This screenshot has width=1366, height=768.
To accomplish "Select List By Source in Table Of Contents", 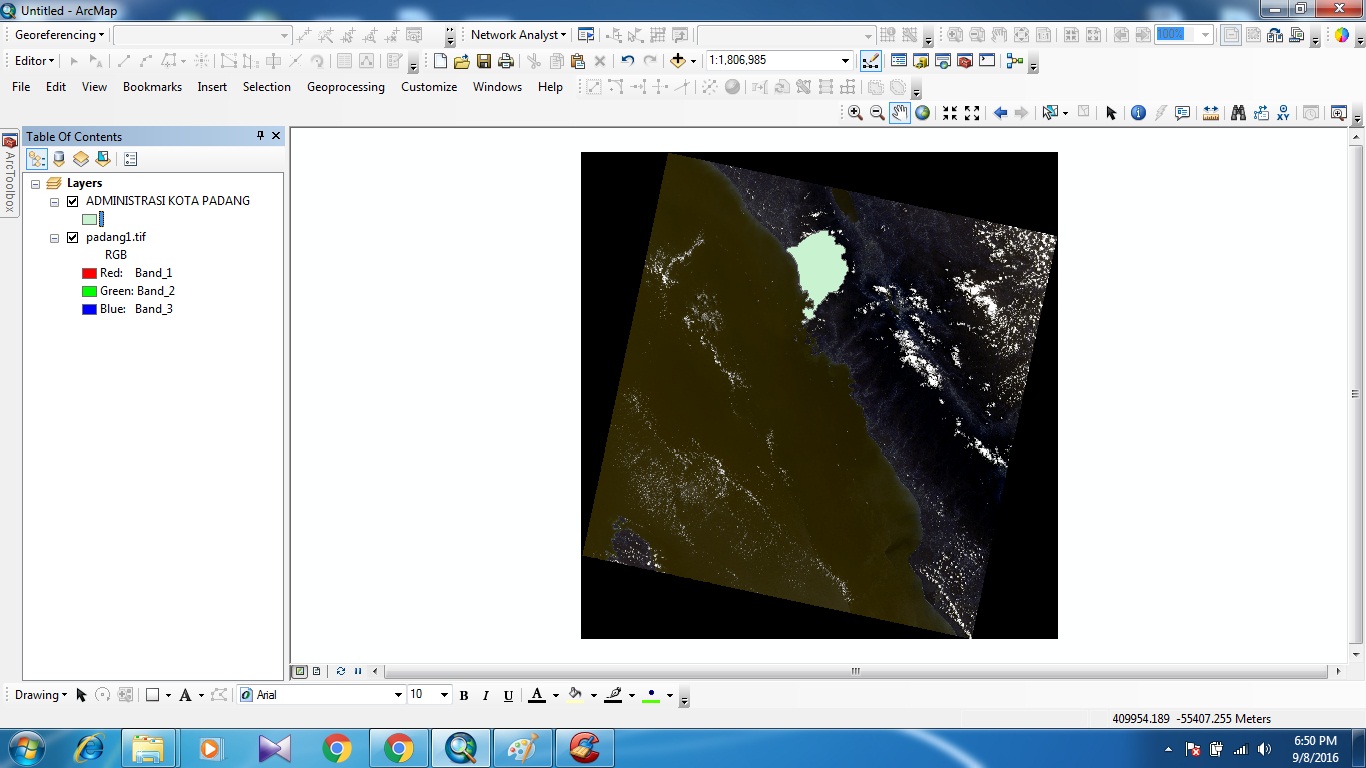I will click(58, 158).
